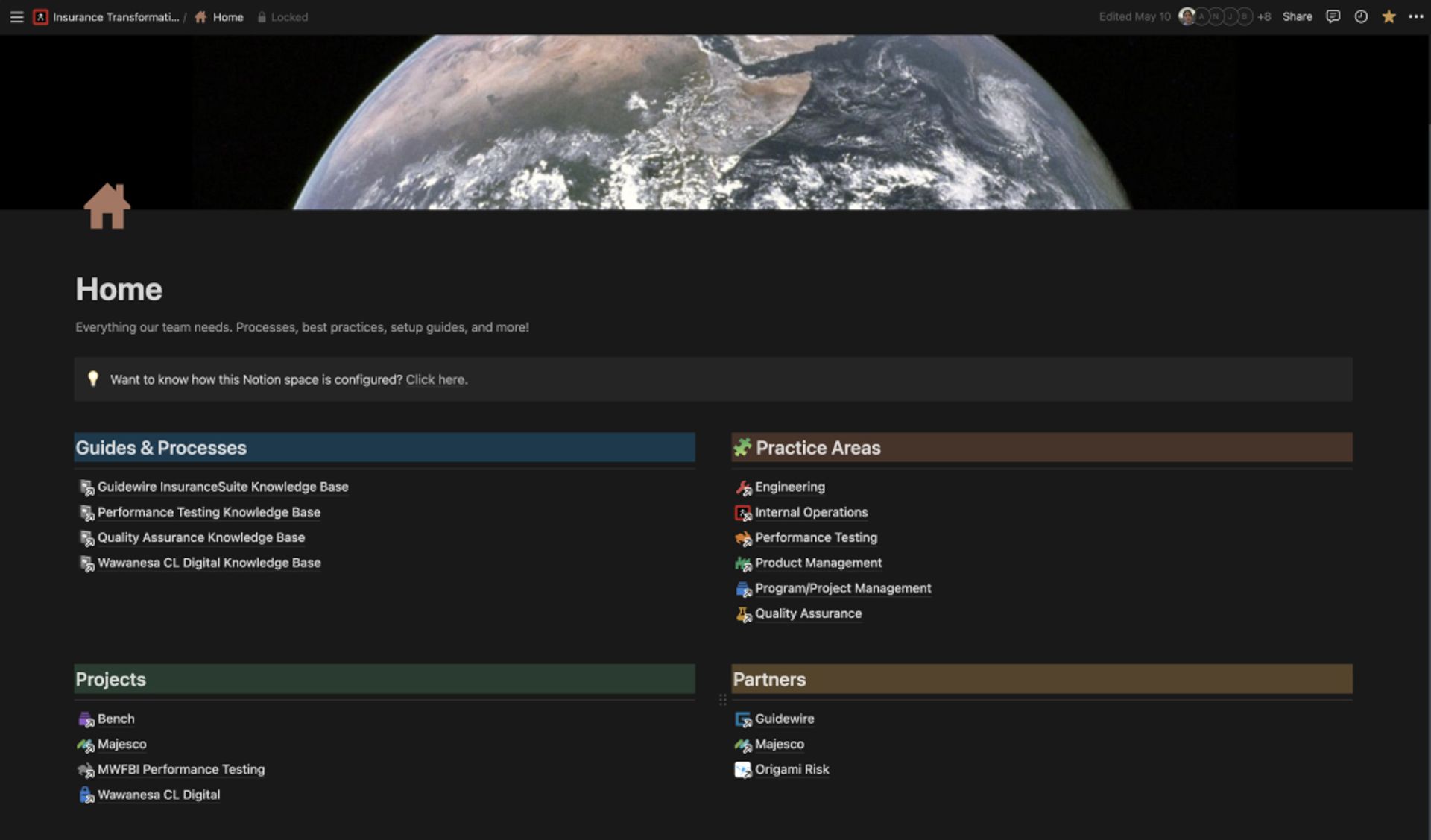Open the Guidewire partner page
This screenshot has height=840, width=1431.
pyautogui.click(x=785, y=719)
